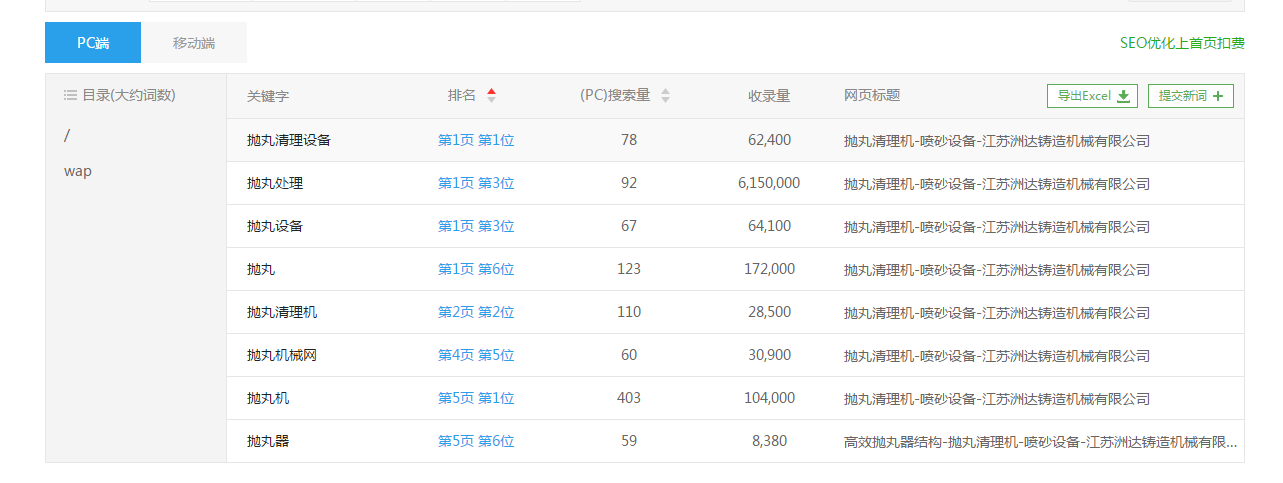Open ranking 第5页 第6位 for 抛丸器
The width and height of the screenshot is (1283, 483).
click(x=476, y=442)
